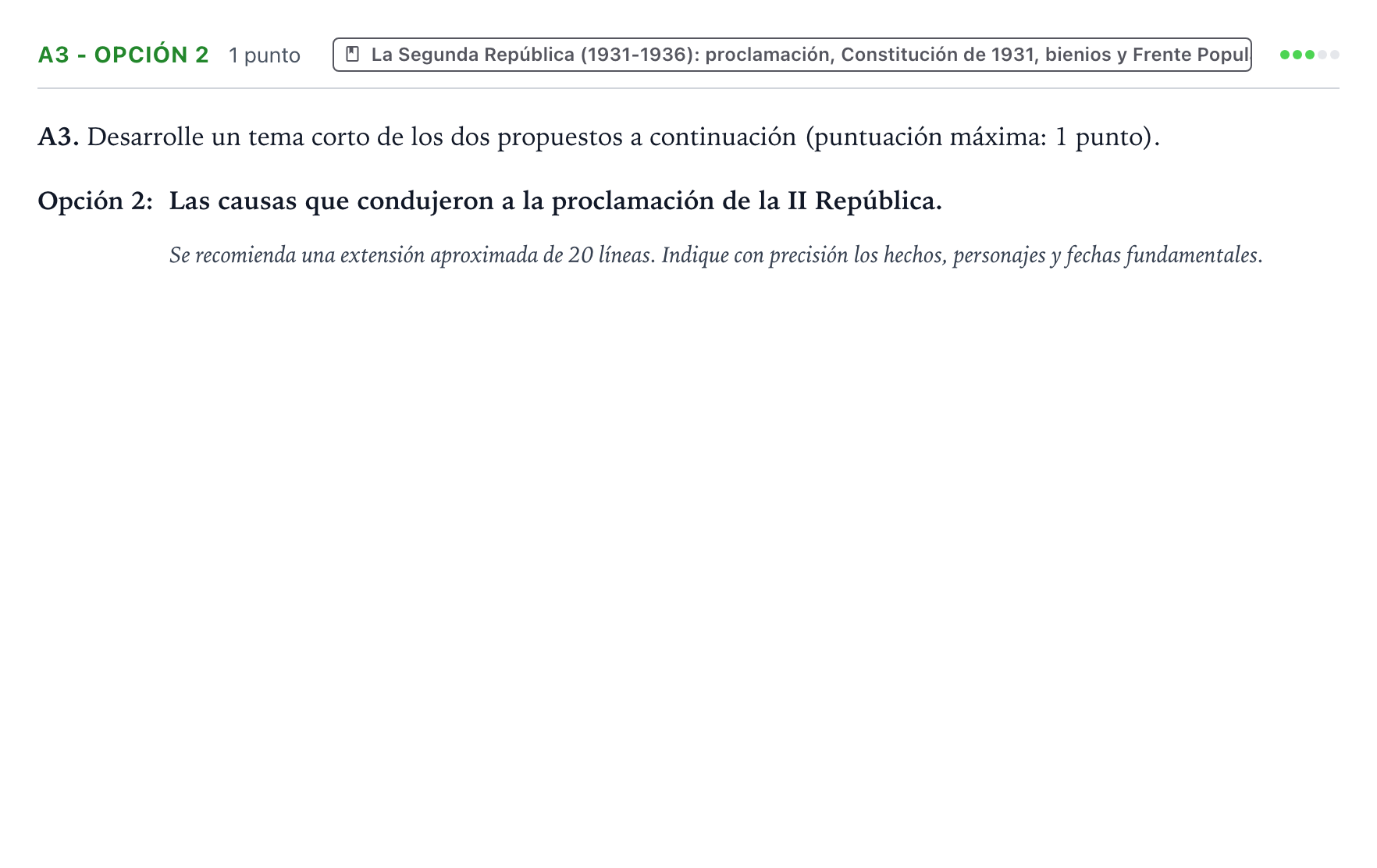Click the Opción 2: label
1377x868 pixels.
pos(95,201)
